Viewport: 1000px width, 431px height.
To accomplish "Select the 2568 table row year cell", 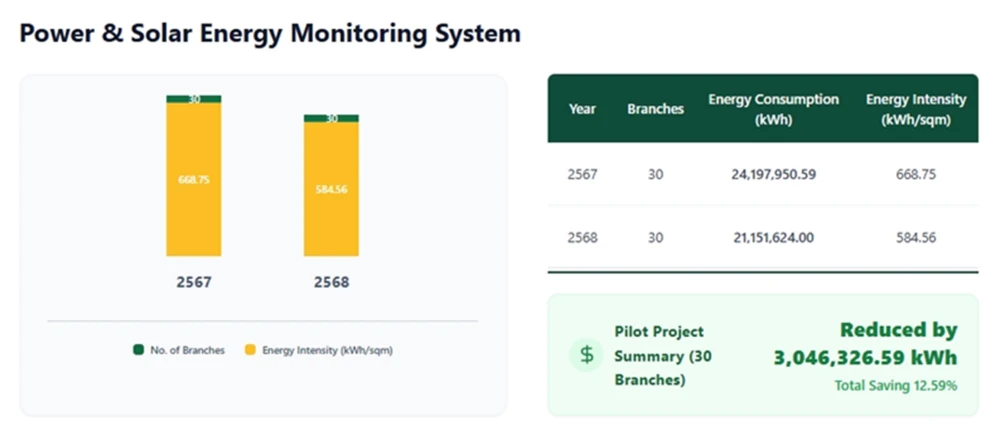I will [x=582, y=238].
